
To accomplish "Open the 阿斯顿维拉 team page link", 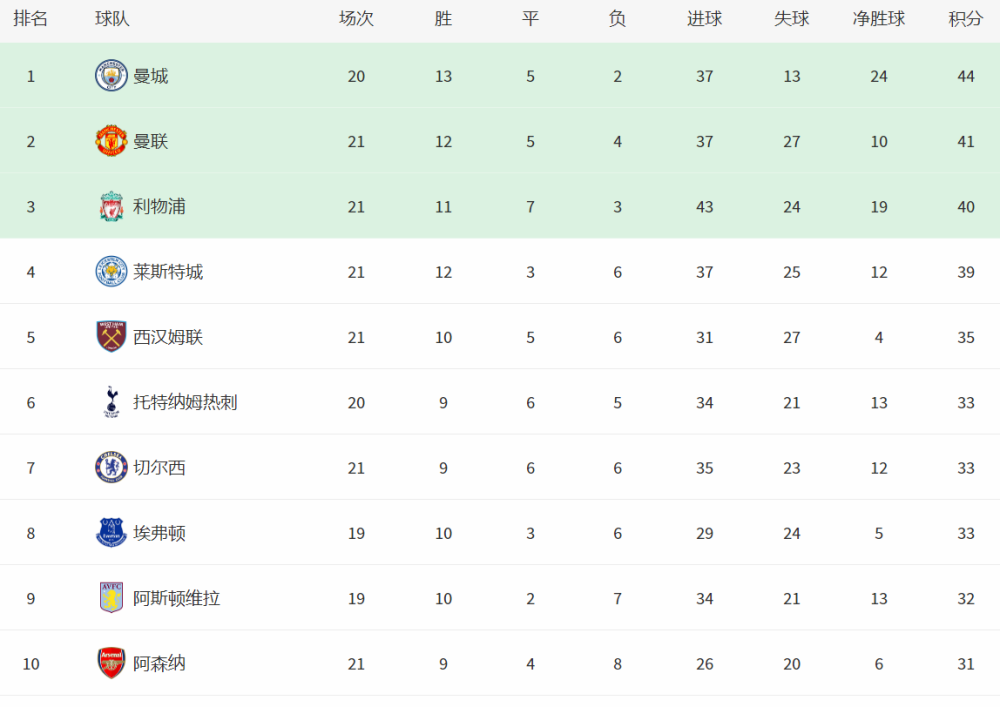I will click(177, 598).
